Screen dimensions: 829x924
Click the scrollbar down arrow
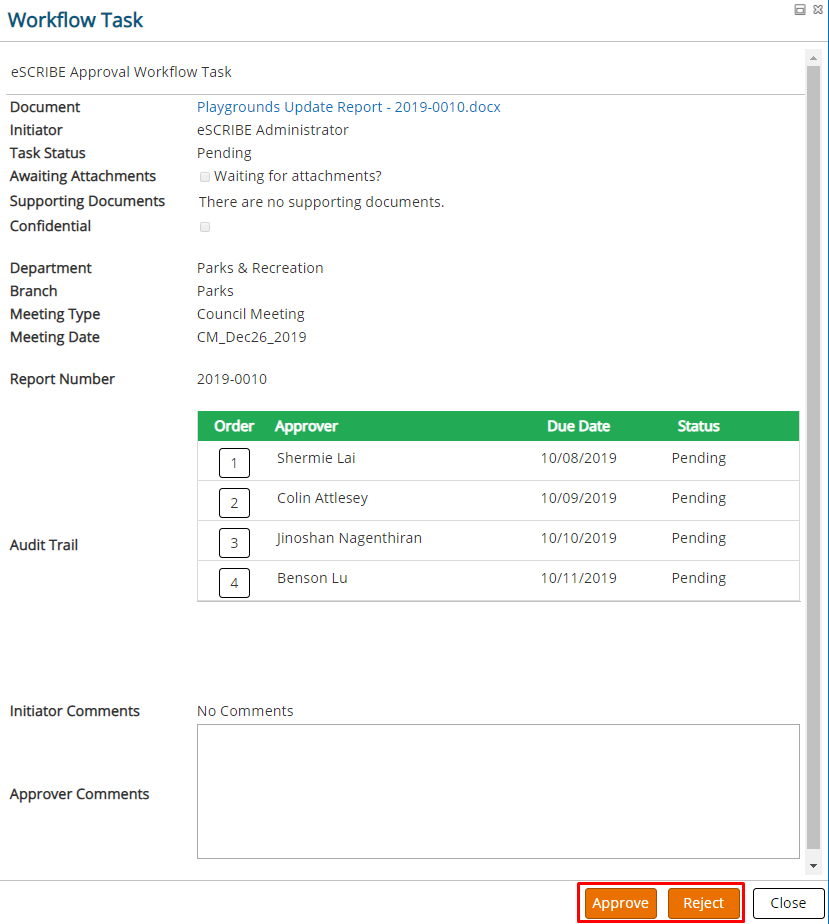point(813,866)
